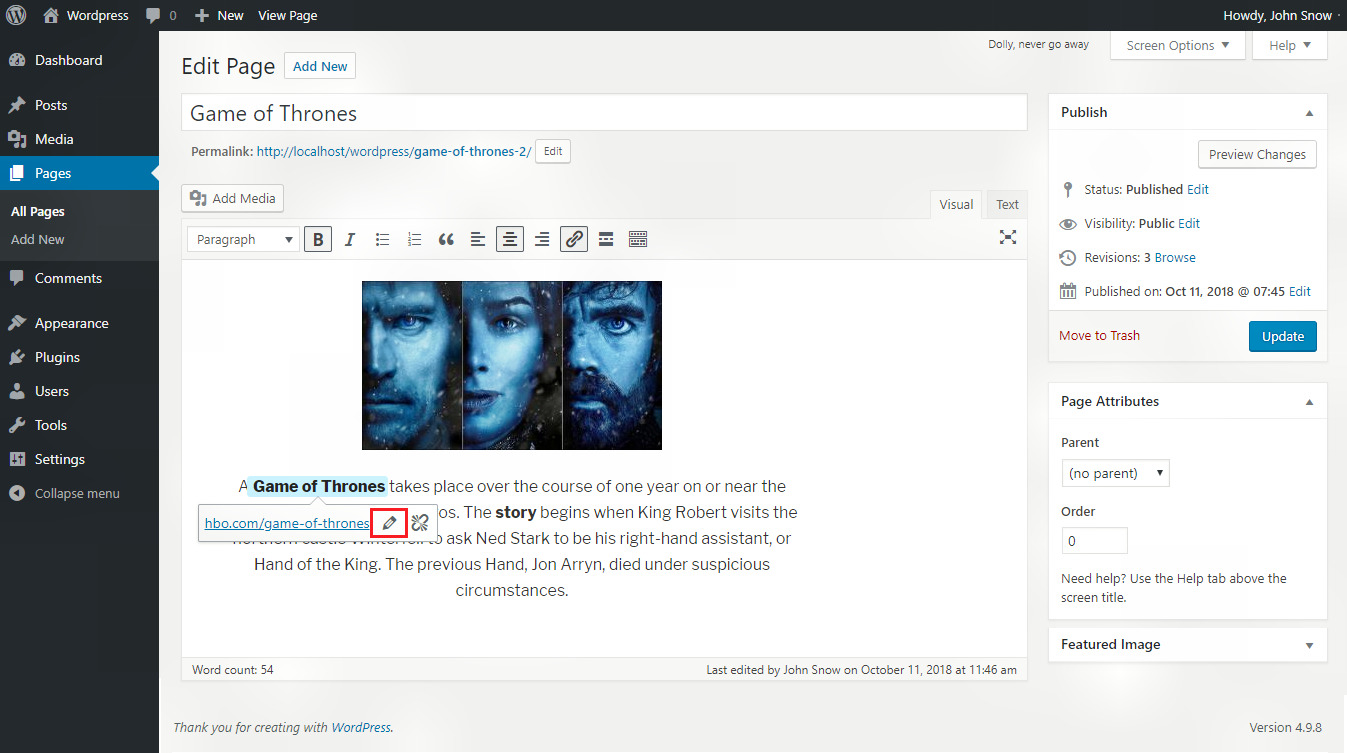
Task: Open Tools menu in sidebar
Action: [x=79, y=425]
